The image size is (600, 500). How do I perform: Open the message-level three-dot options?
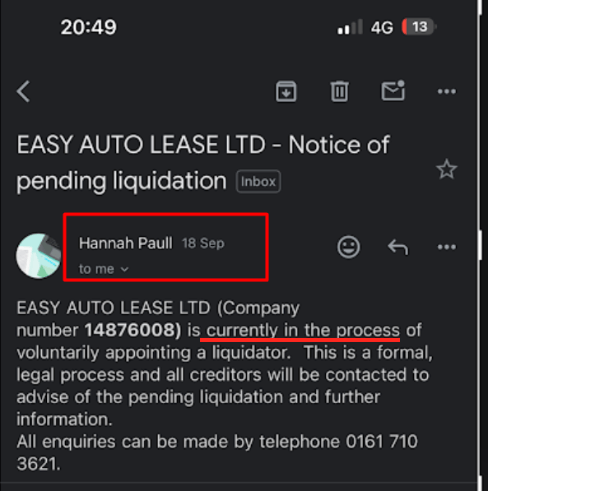click(x=447, y=247)
